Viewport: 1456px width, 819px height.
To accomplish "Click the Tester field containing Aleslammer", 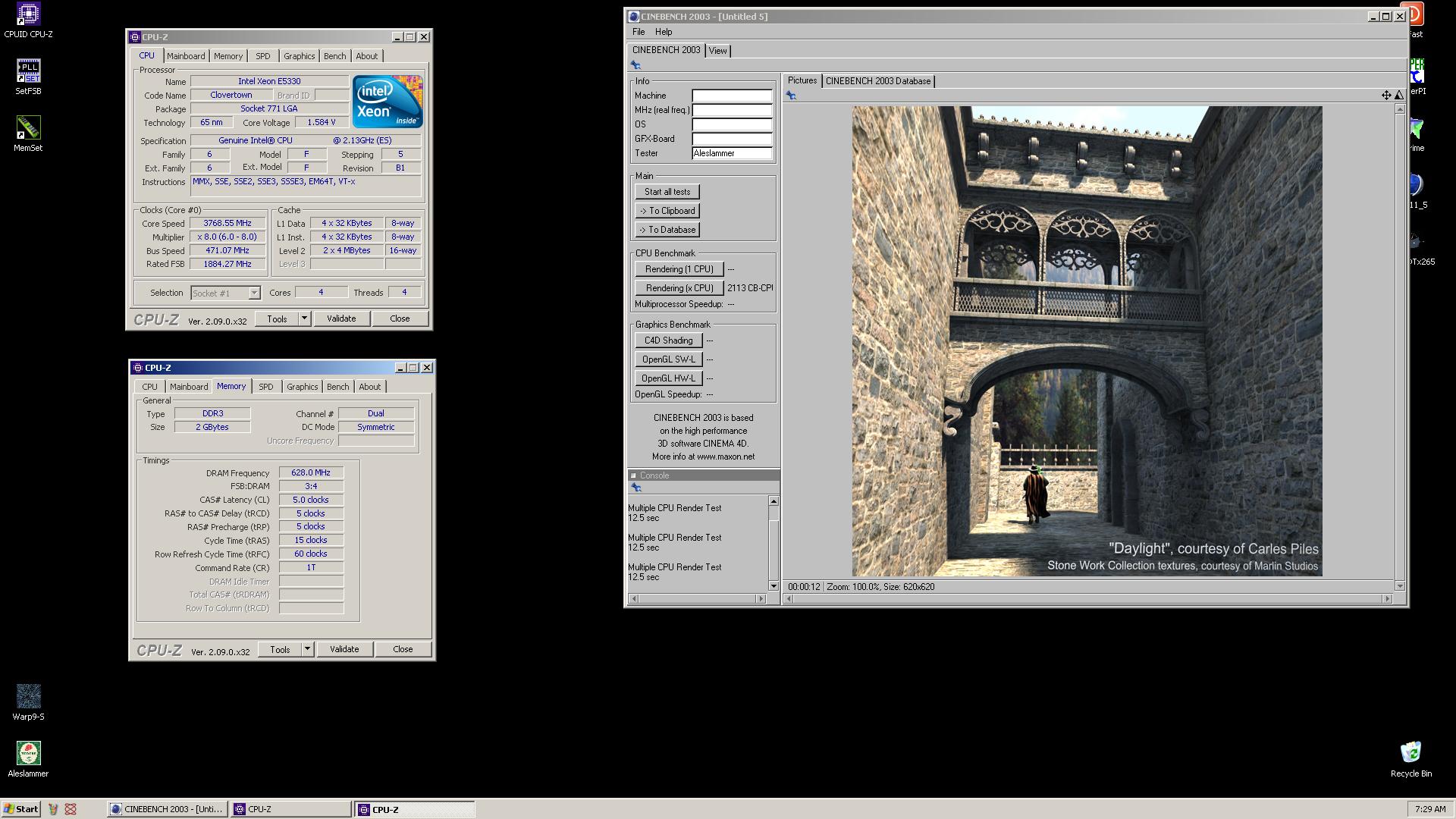I will point(732,153).
